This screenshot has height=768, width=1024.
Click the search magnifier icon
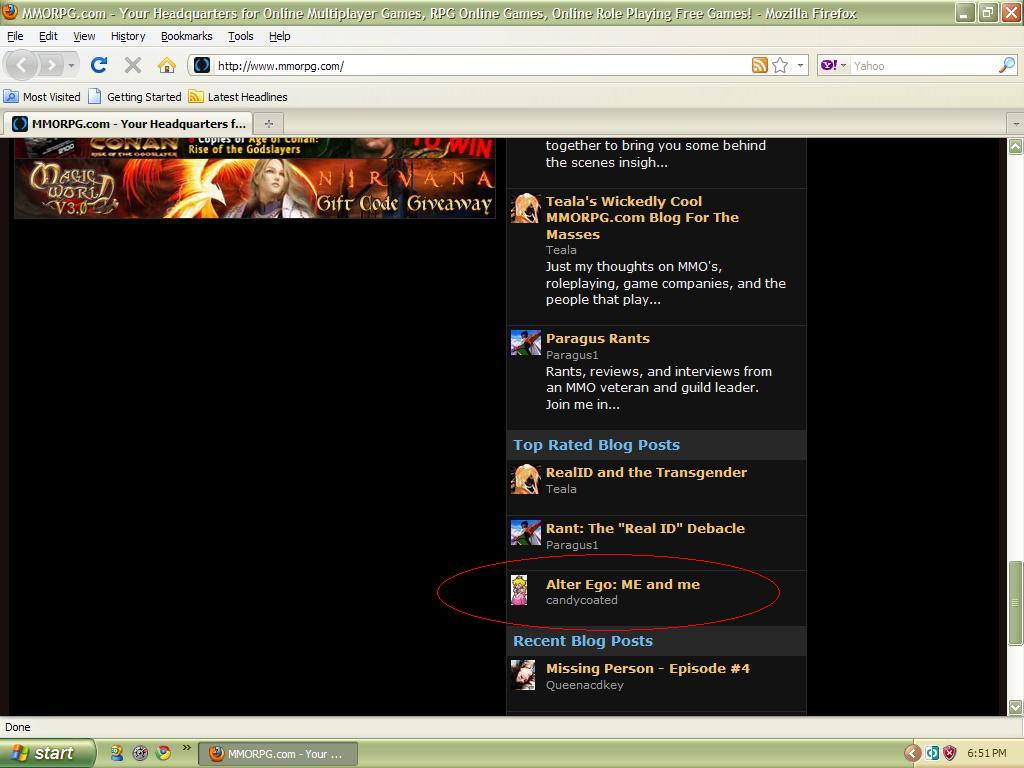coord(1007,65)
